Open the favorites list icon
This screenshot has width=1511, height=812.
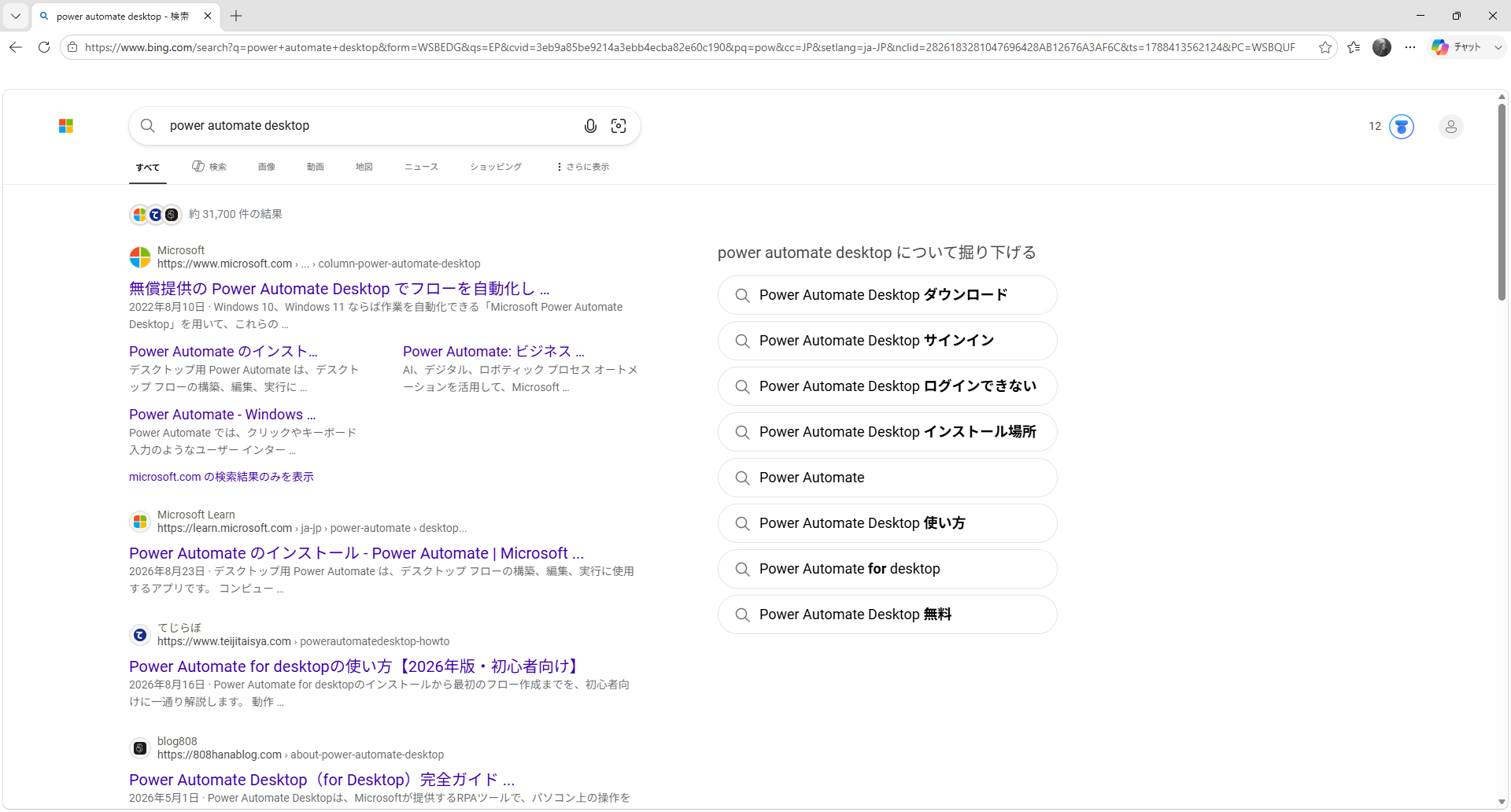pyautogui.click(x=1354, y=47)
